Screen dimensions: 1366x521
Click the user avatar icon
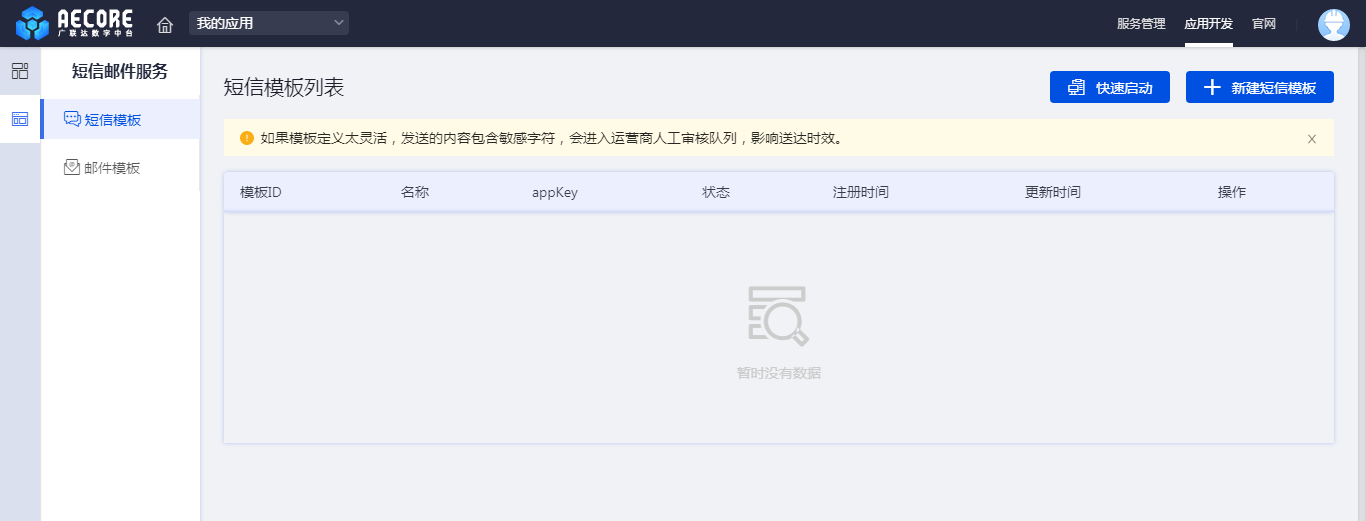click(1334, 24)
